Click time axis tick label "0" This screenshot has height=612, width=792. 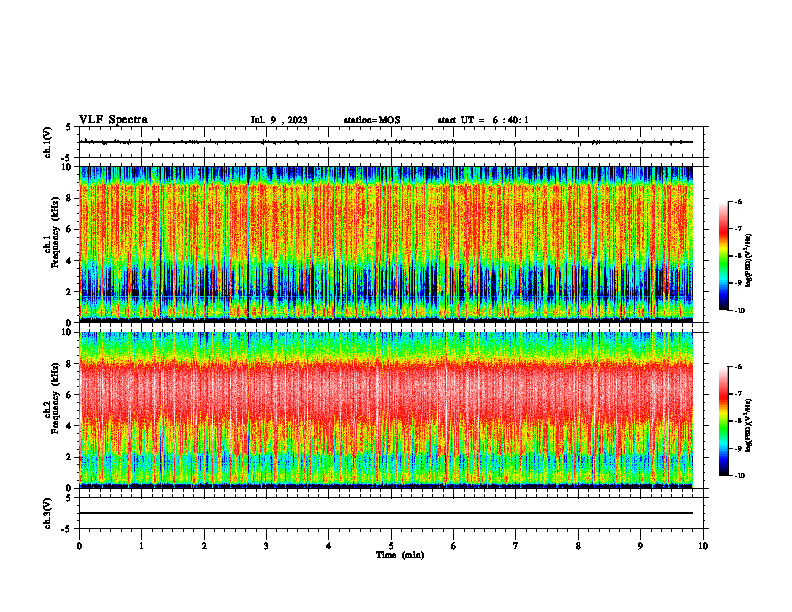coord(79,546)
